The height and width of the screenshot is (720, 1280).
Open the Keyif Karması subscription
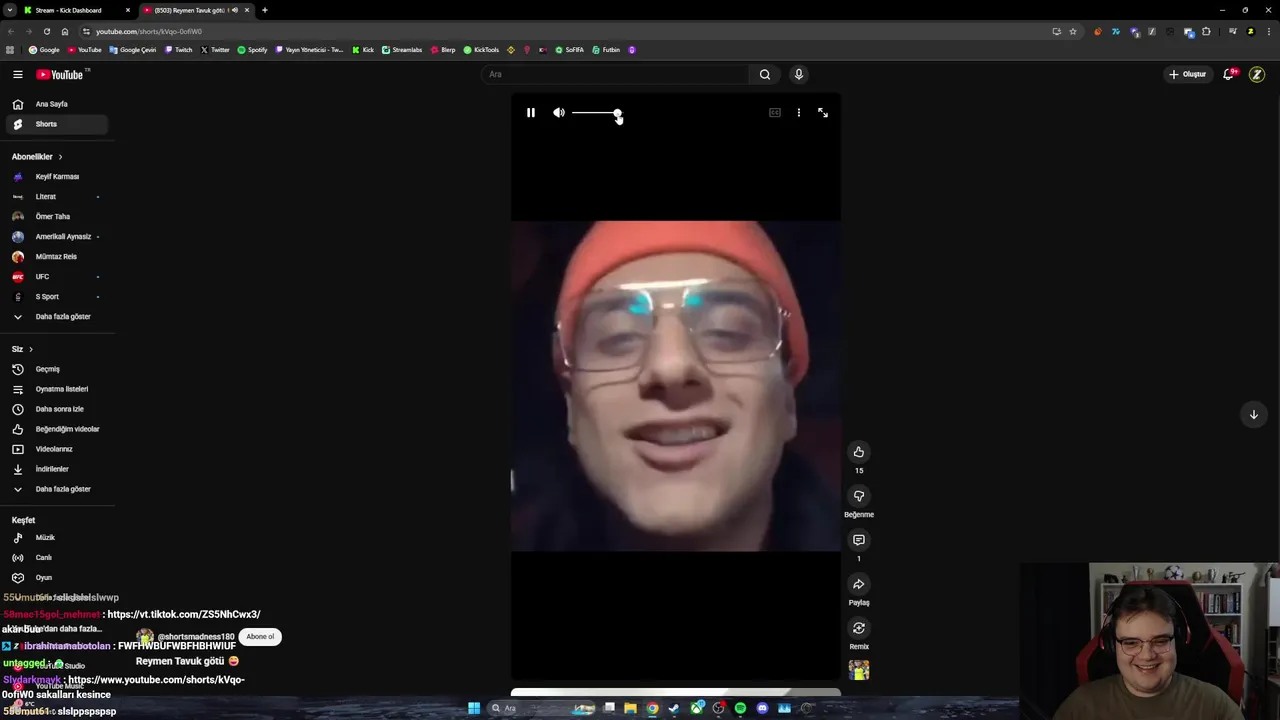[x=55, y=177]
